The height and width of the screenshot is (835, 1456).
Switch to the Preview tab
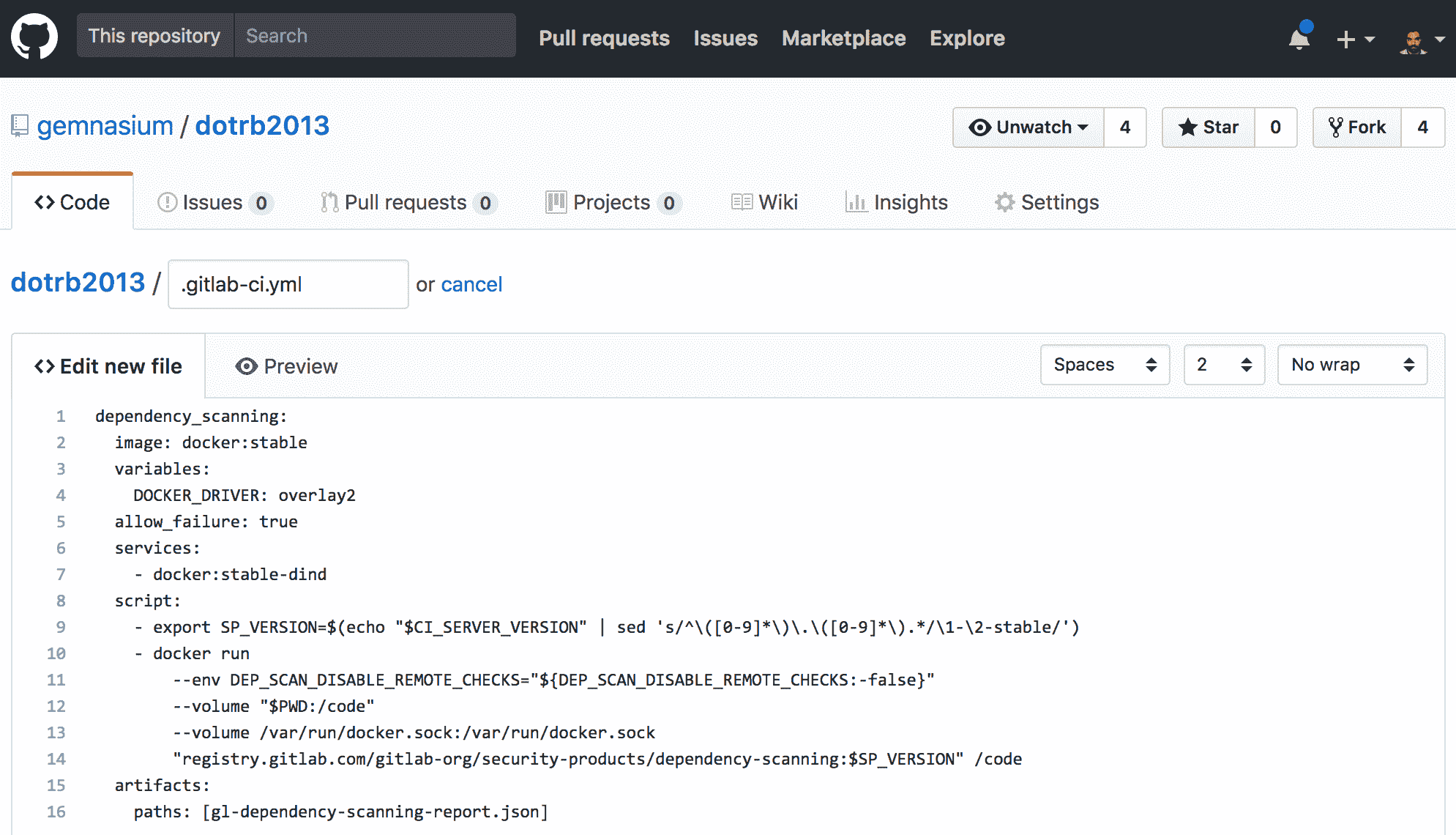[x=286, y=366]
